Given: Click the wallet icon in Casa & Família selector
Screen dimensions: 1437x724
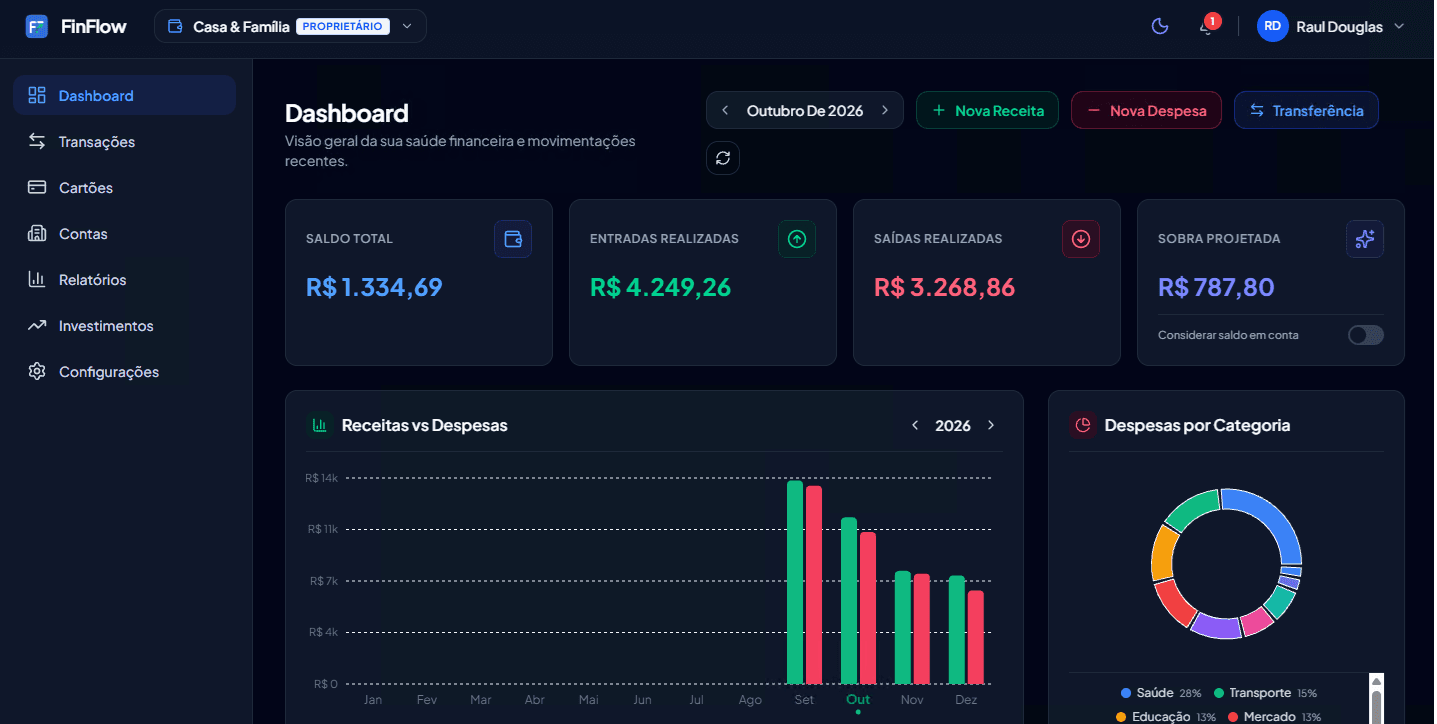Looking at the screenshot, I should point(176,26).
